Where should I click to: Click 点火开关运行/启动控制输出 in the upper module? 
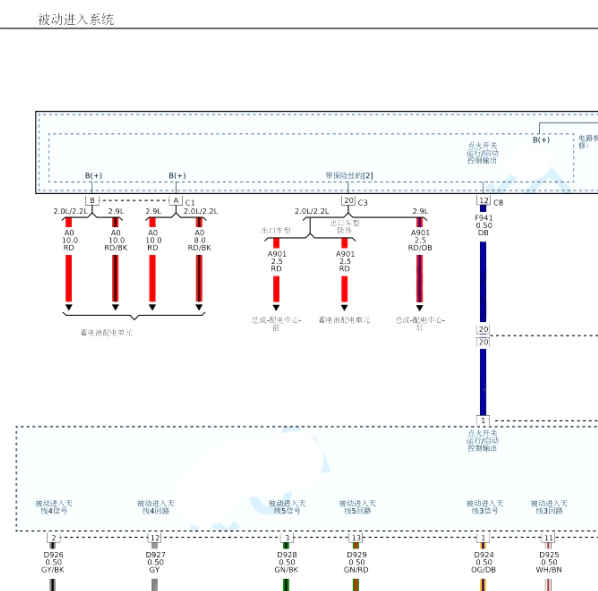tap(482, 153)
